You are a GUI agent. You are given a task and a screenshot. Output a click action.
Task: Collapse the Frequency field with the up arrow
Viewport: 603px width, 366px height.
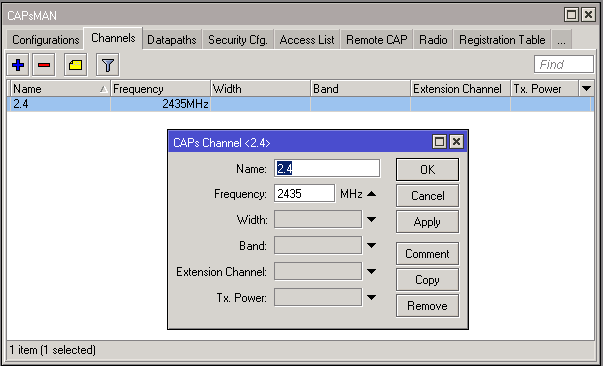[x=371, y=194]
